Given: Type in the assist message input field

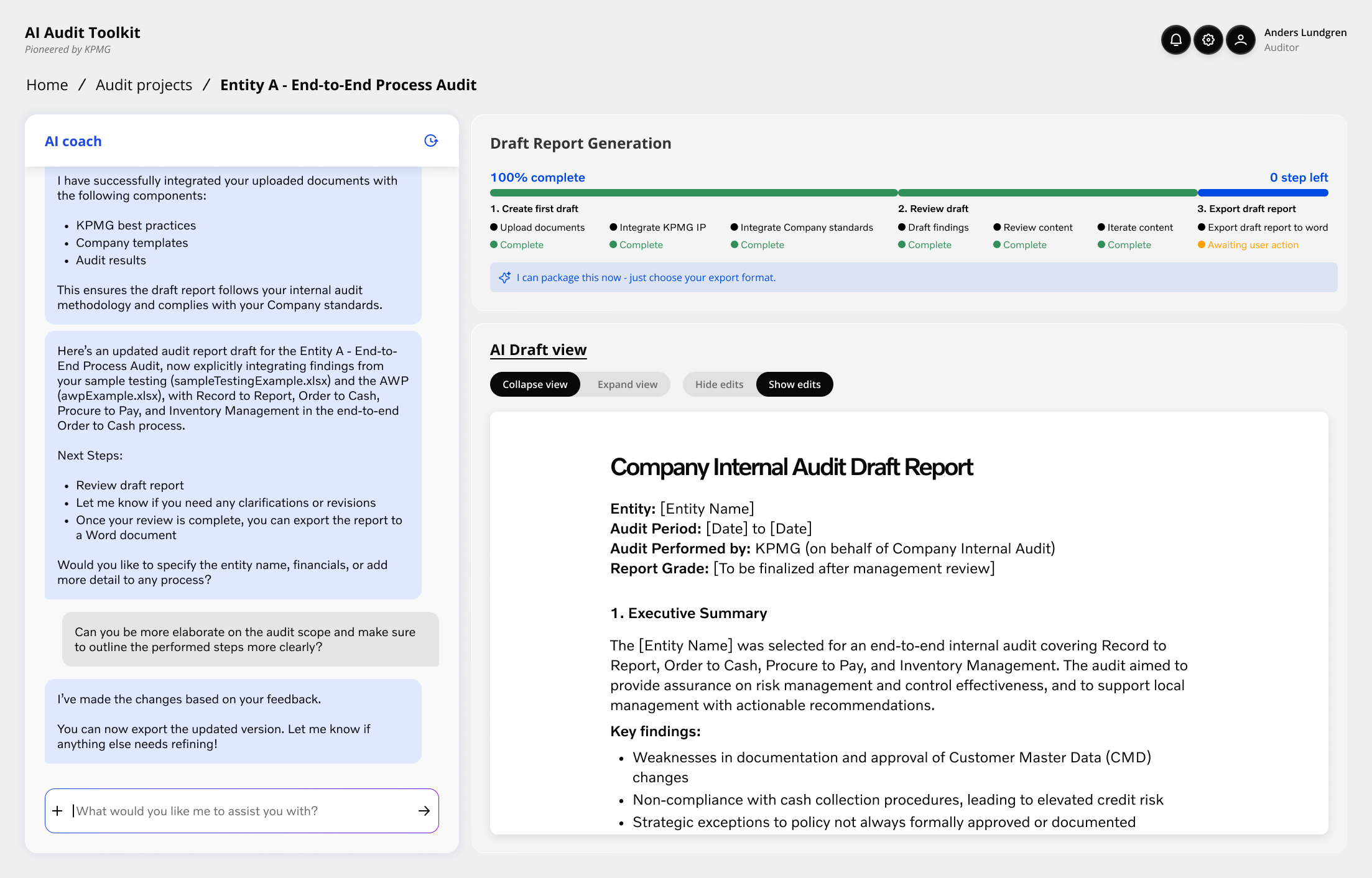Looking at the screenshot, I should point(243,811).
